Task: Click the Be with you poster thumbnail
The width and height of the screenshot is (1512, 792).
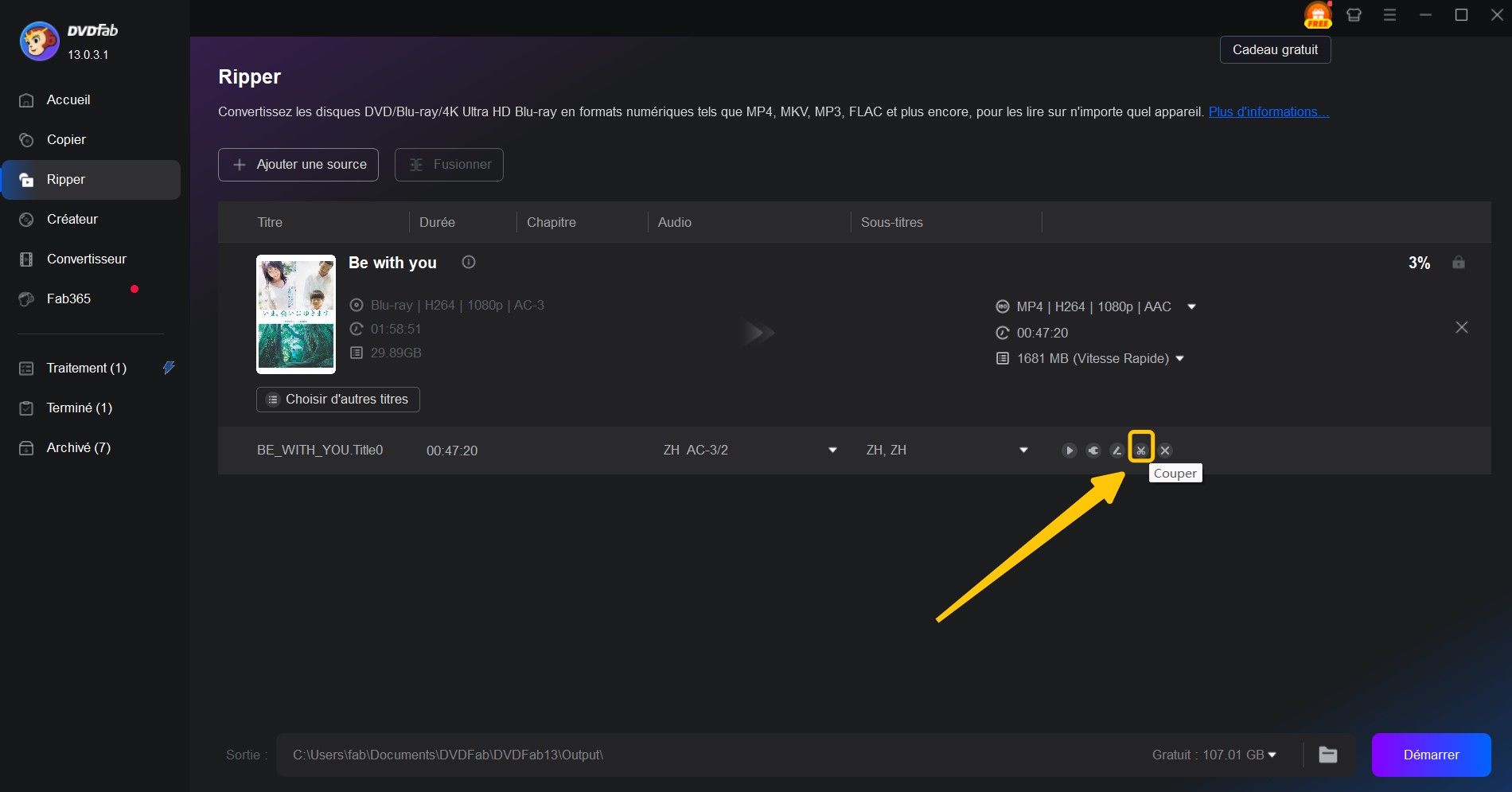Action: click(296, 314)
